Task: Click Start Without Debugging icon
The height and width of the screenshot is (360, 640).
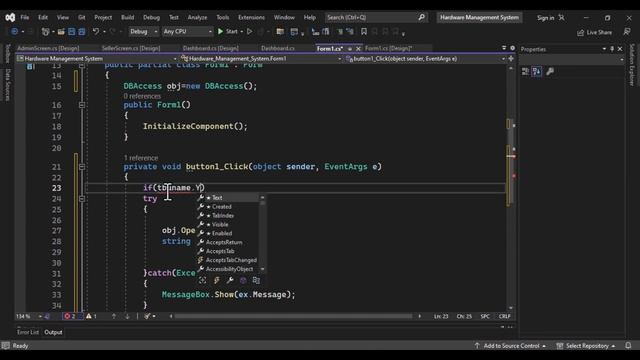Action: tap(249, 31)
